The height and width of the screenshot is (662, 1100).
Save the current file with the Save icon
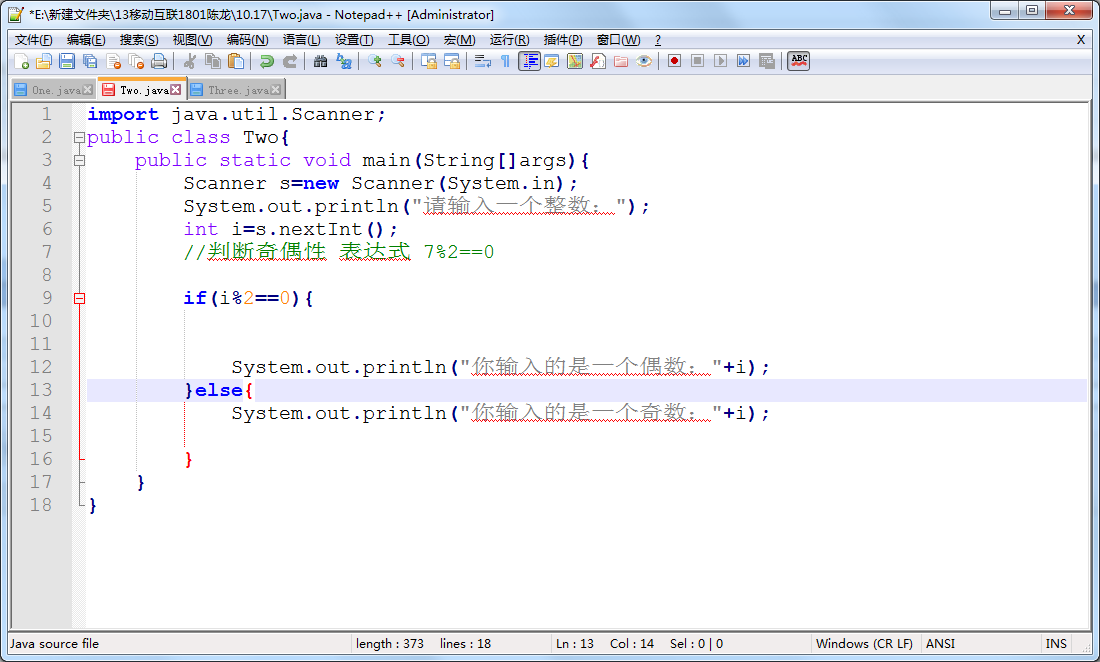(67, 61)
